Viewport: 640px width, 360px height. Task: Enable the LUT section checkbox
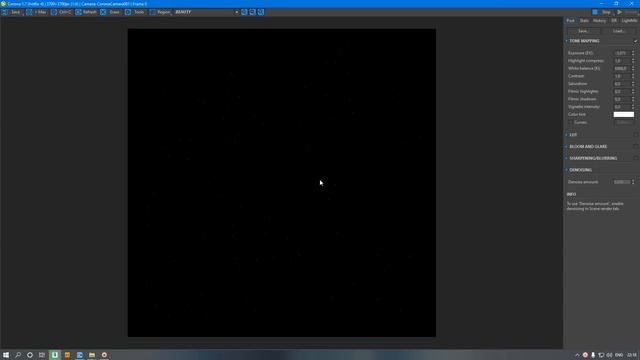point(636,135)
